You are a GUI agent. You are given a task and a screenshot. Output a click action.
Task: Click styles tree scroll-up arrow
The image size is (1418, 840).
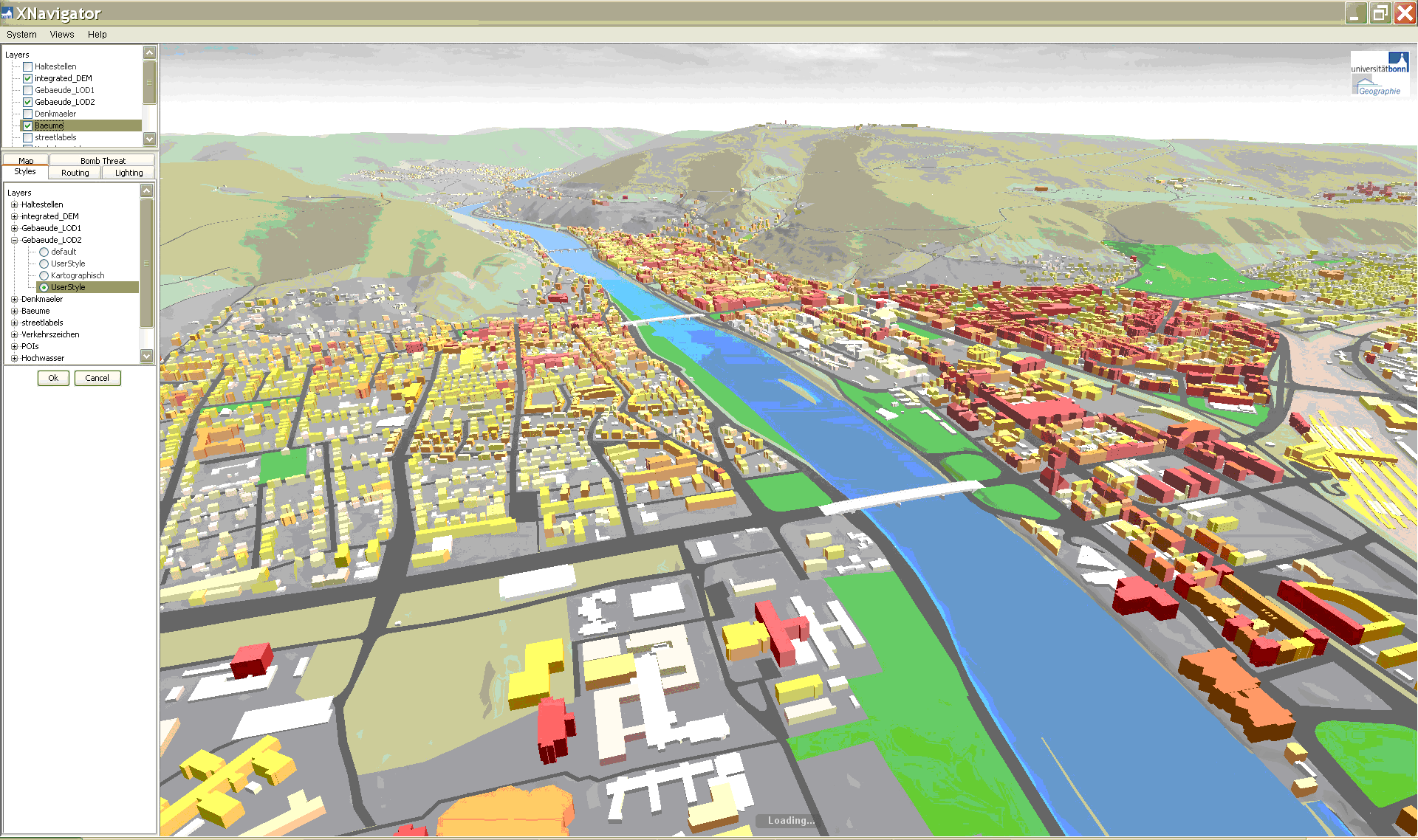click(147, 191)
